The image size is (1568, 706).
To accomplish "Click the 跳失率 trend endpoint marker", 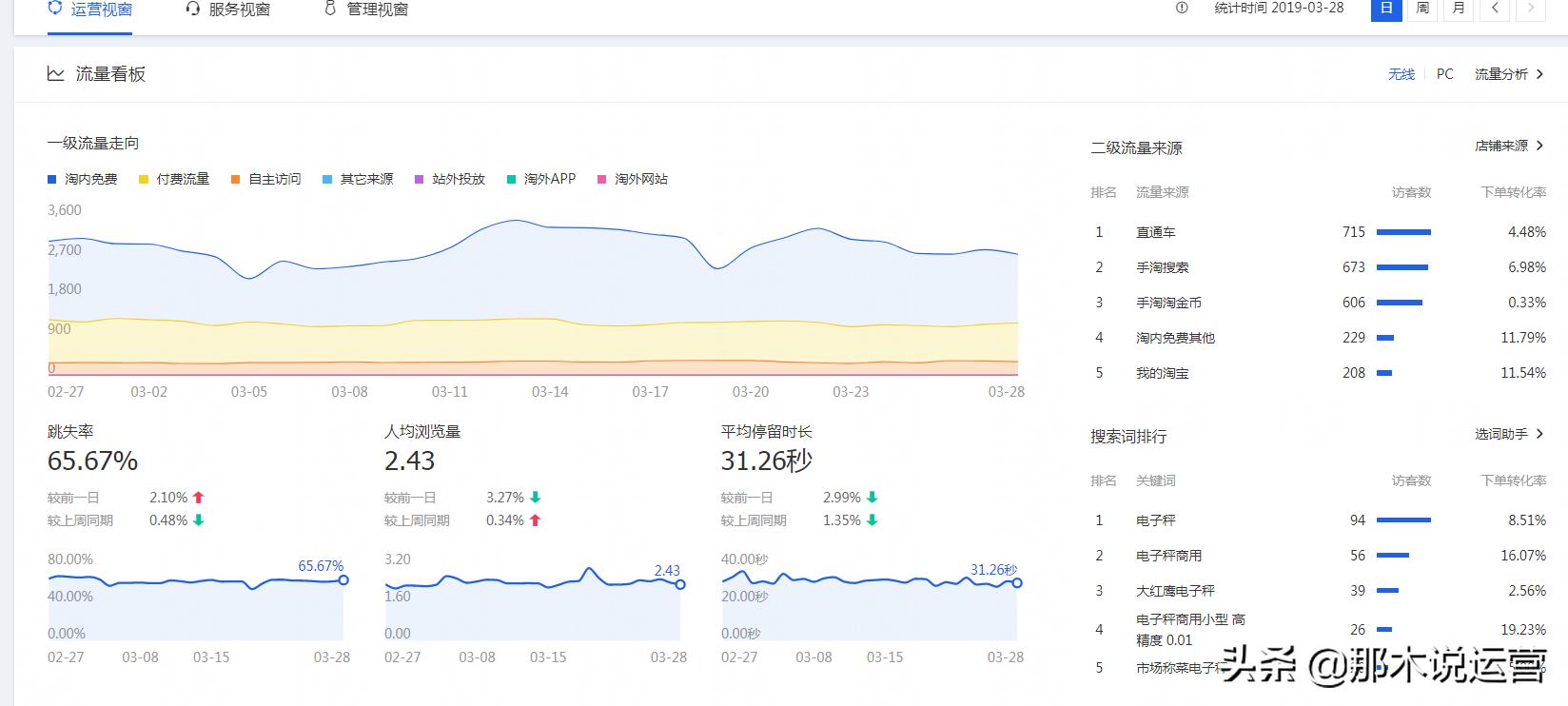I will pos(343,580).
